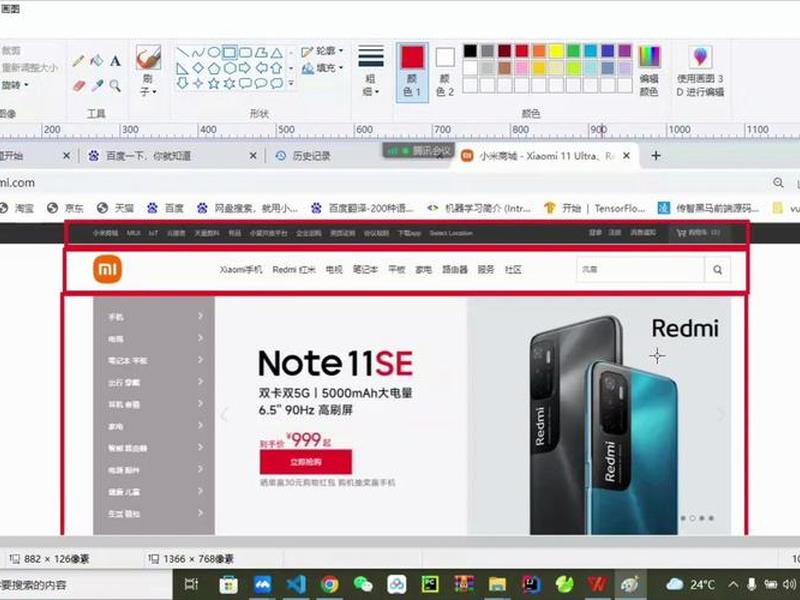Image resolution: width=800 pixels, height=600 pixels.
Task: Choose the Oval shape
Action: [214, 53]
